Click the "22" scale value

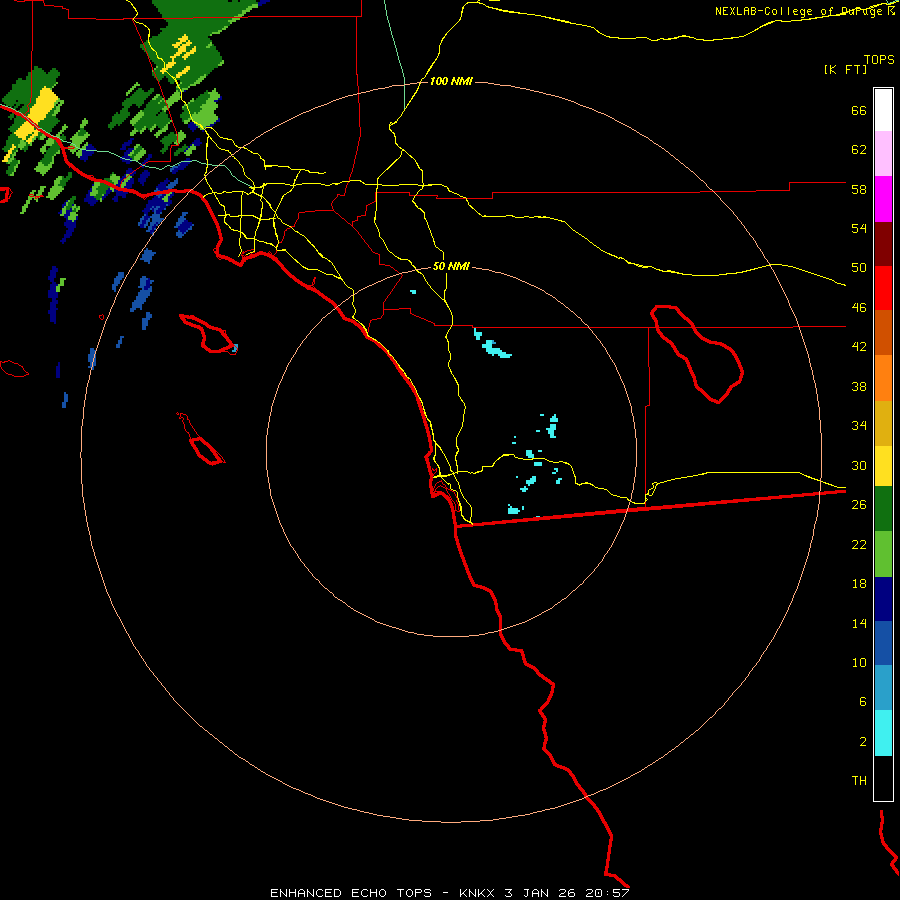(859, 544)
